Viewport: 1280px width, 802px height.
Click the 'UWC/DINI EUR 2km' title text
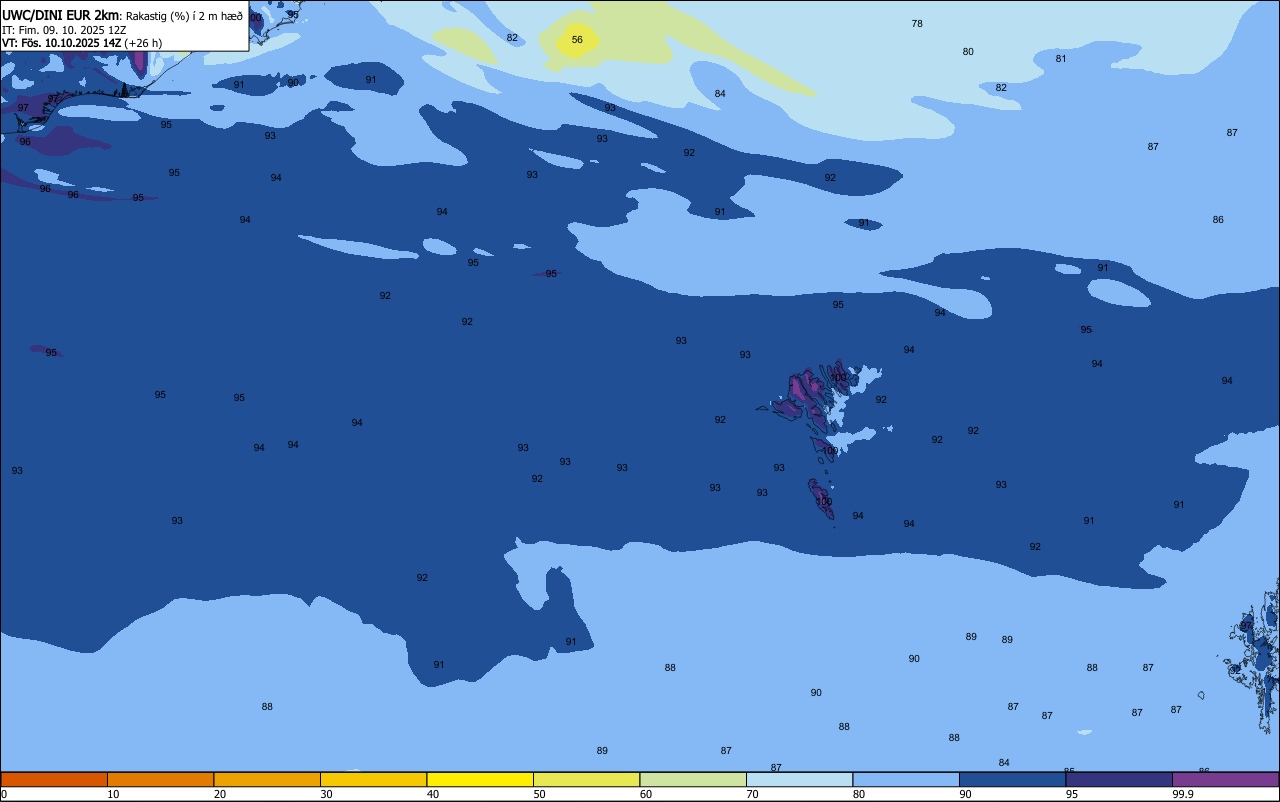point(60,15)
